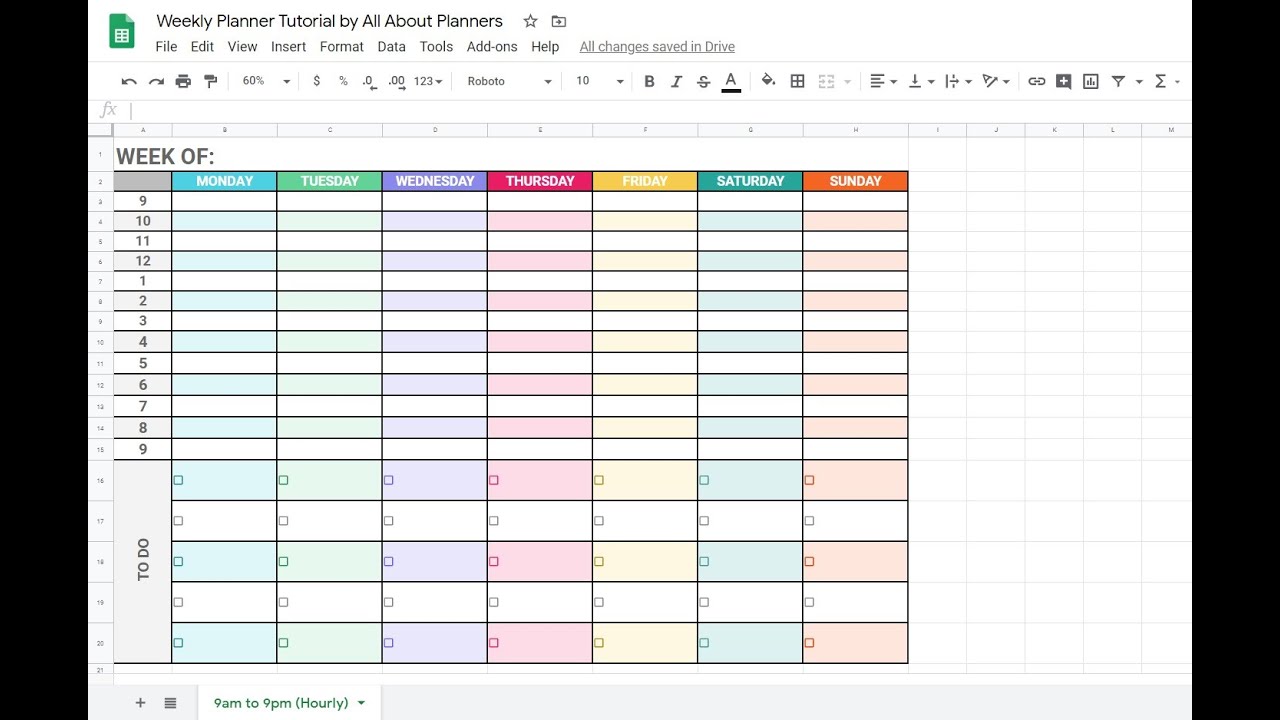Click All changes saved in Drive link
The width and height of the screenshot is (1280, 720).
[657, 46]
